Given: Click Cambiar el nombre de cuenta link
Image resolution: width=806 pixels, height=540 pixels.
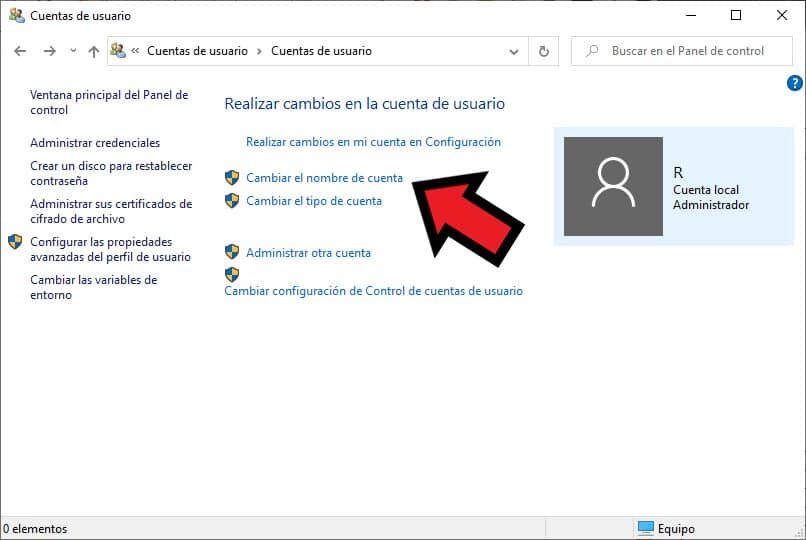Looking at the screenshot, I should tap(324, 178).
